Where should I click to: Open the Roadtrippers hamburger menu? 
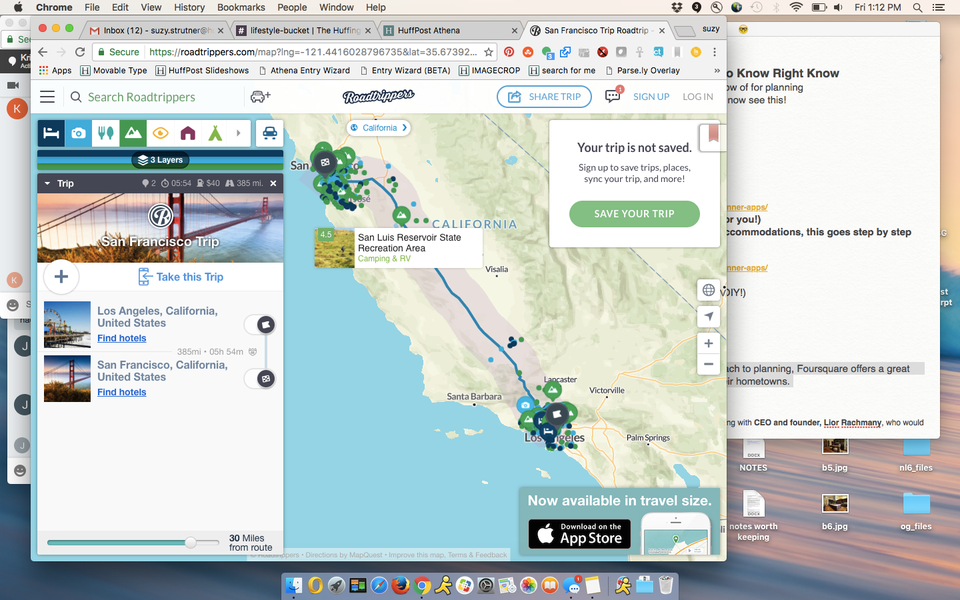tap(47, 97)
